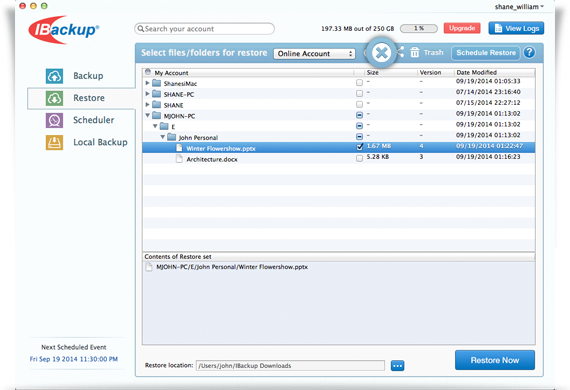Image resolution: width=570 pixels, height=390 pixels.
Task: Click ShanesiMac folder icon
Action: 157,83
